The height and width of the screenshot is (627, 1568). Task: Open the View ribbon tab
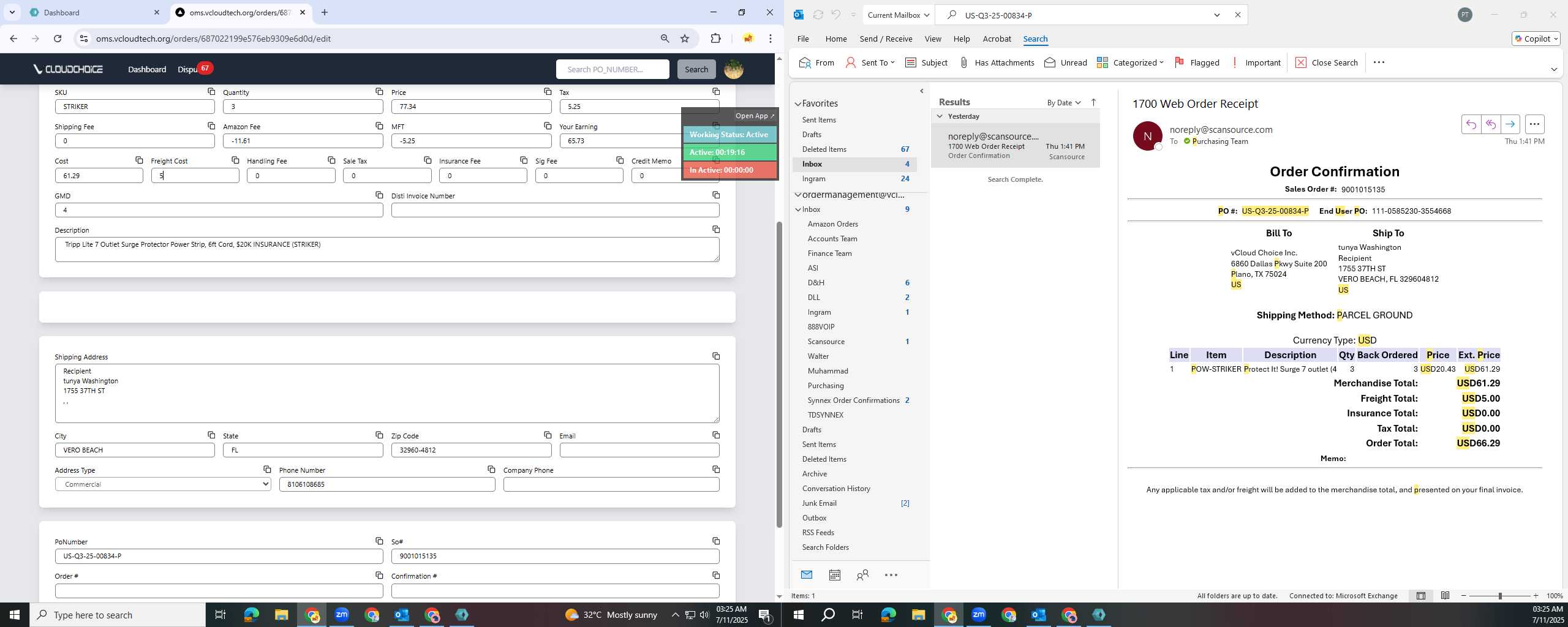click(x=932, y=39)
